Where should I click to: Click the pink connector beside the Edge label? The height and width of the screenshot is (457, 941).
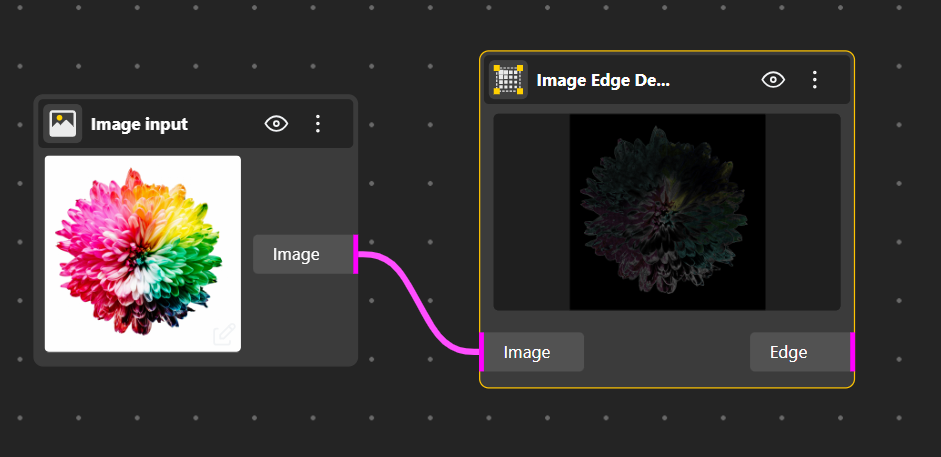point(852,352)
